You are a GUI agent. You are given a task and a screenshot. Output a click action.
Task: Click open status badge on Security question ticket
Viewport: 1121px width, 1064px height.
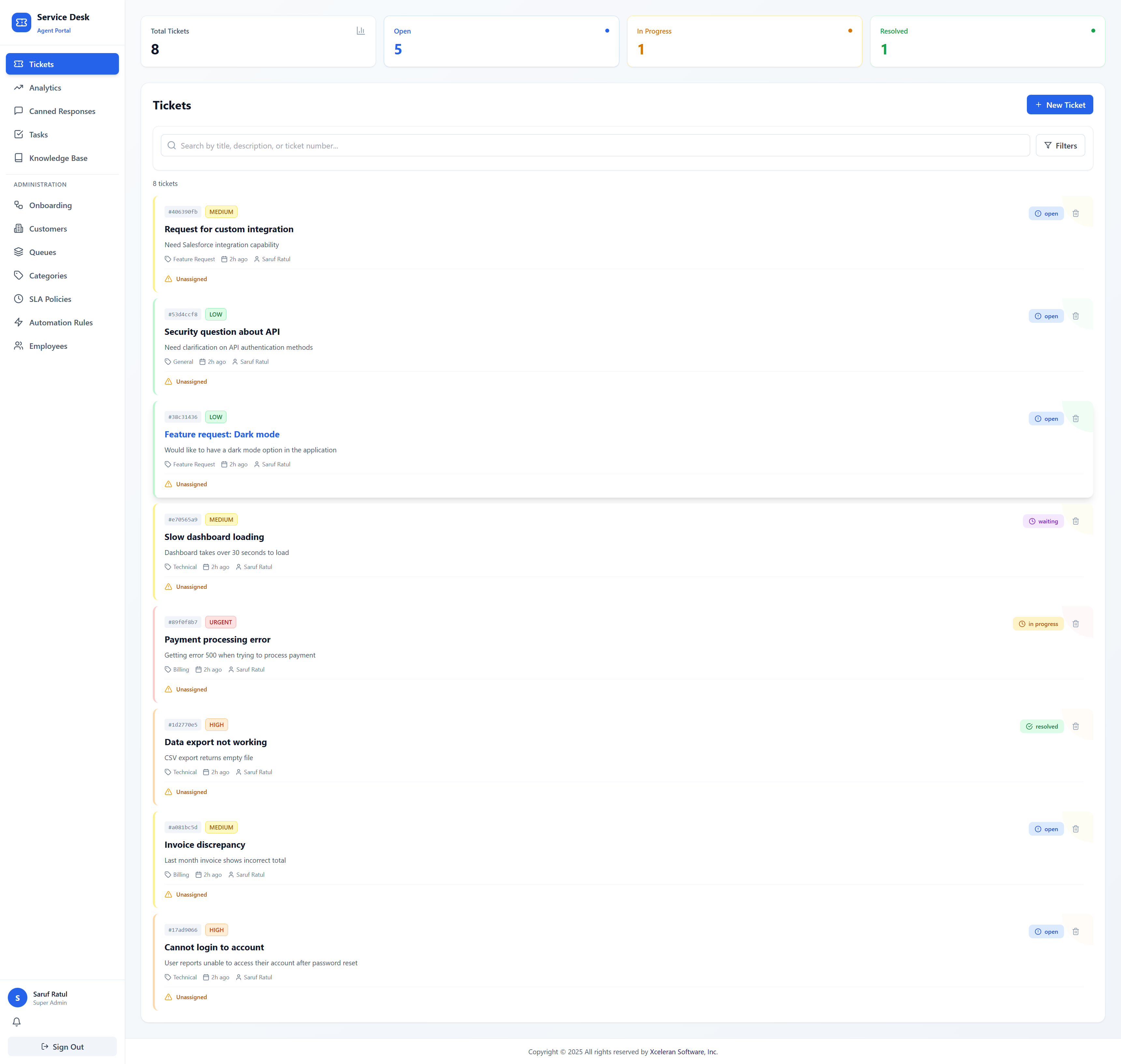coord(1045,316)
